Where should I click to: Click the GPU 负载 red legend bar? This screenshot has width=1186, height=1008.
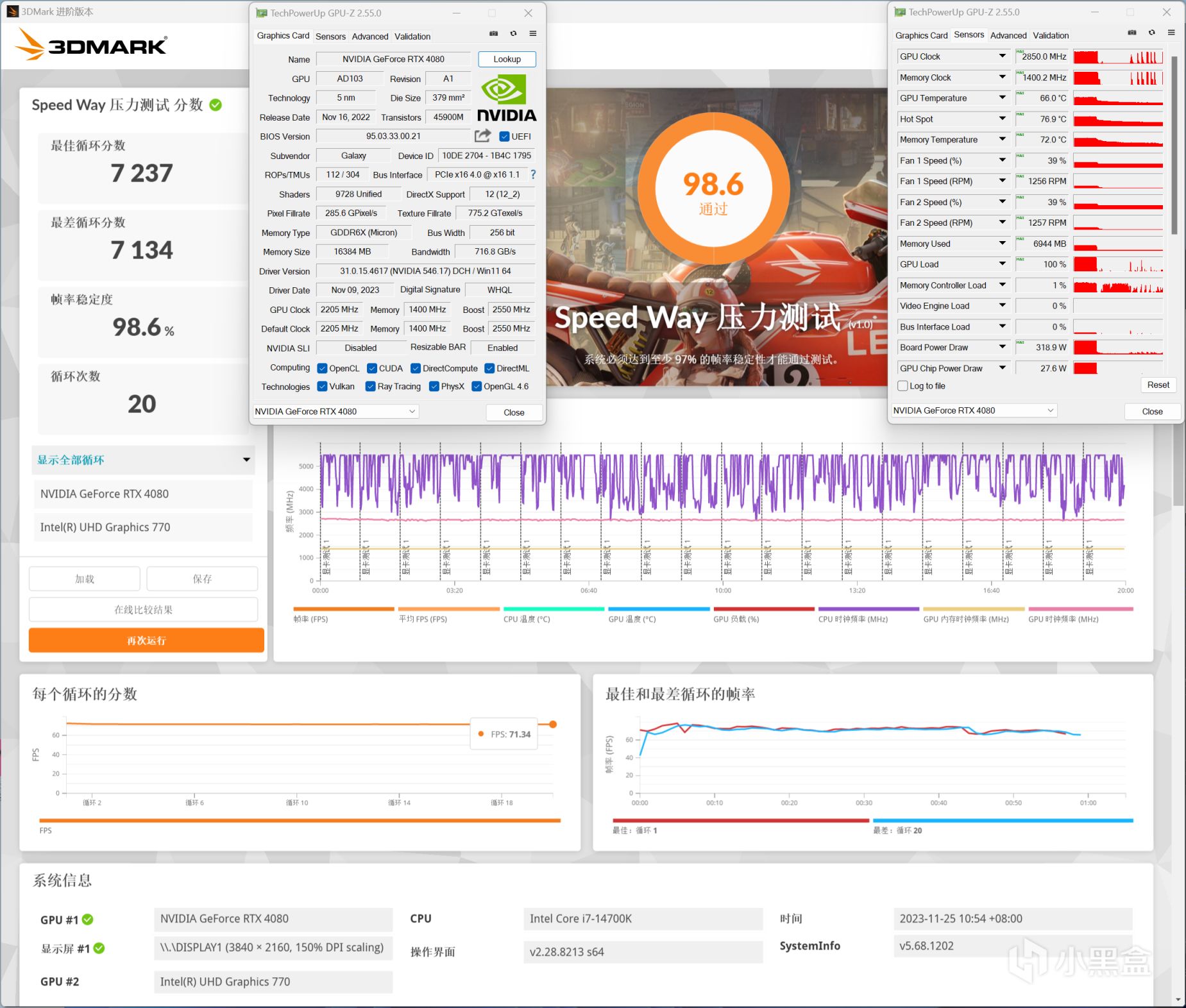[x=764, y=609]
